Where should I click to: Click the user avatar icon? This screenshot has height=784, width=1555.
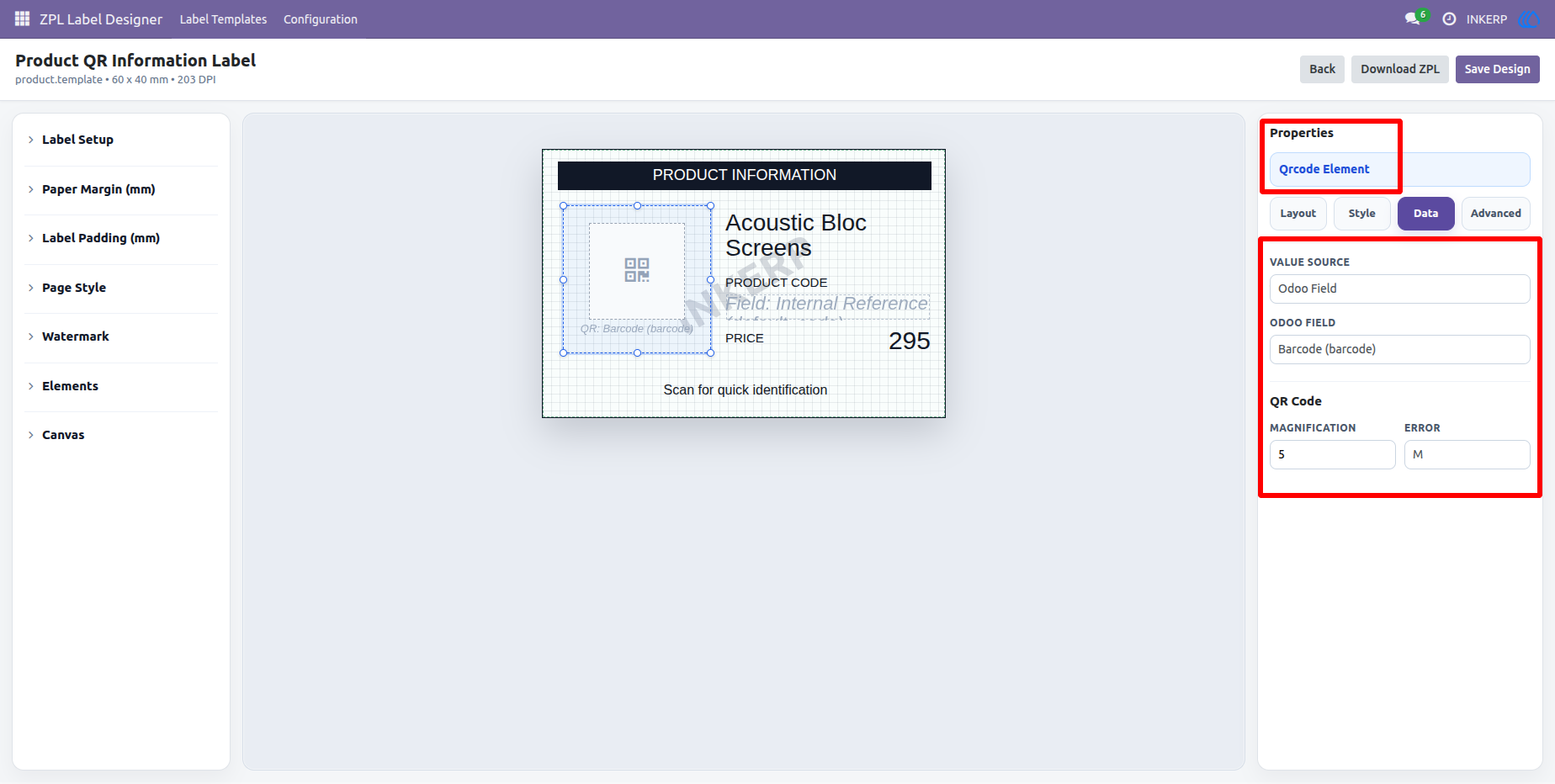pyautogui.click(x=1528, y=19)
